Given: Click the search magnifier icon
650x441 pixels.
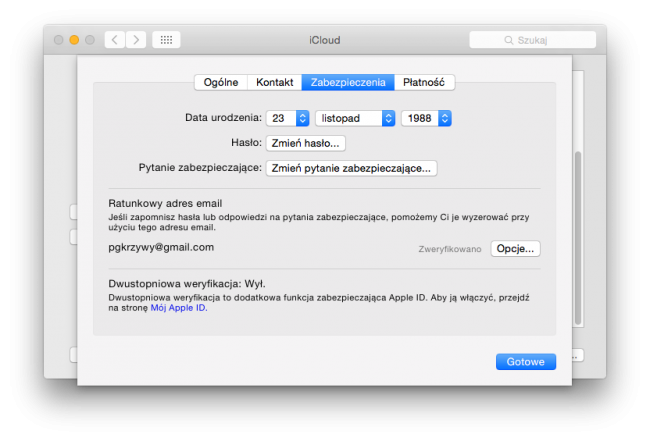Looking at the screenshot, I should point(509,40).
